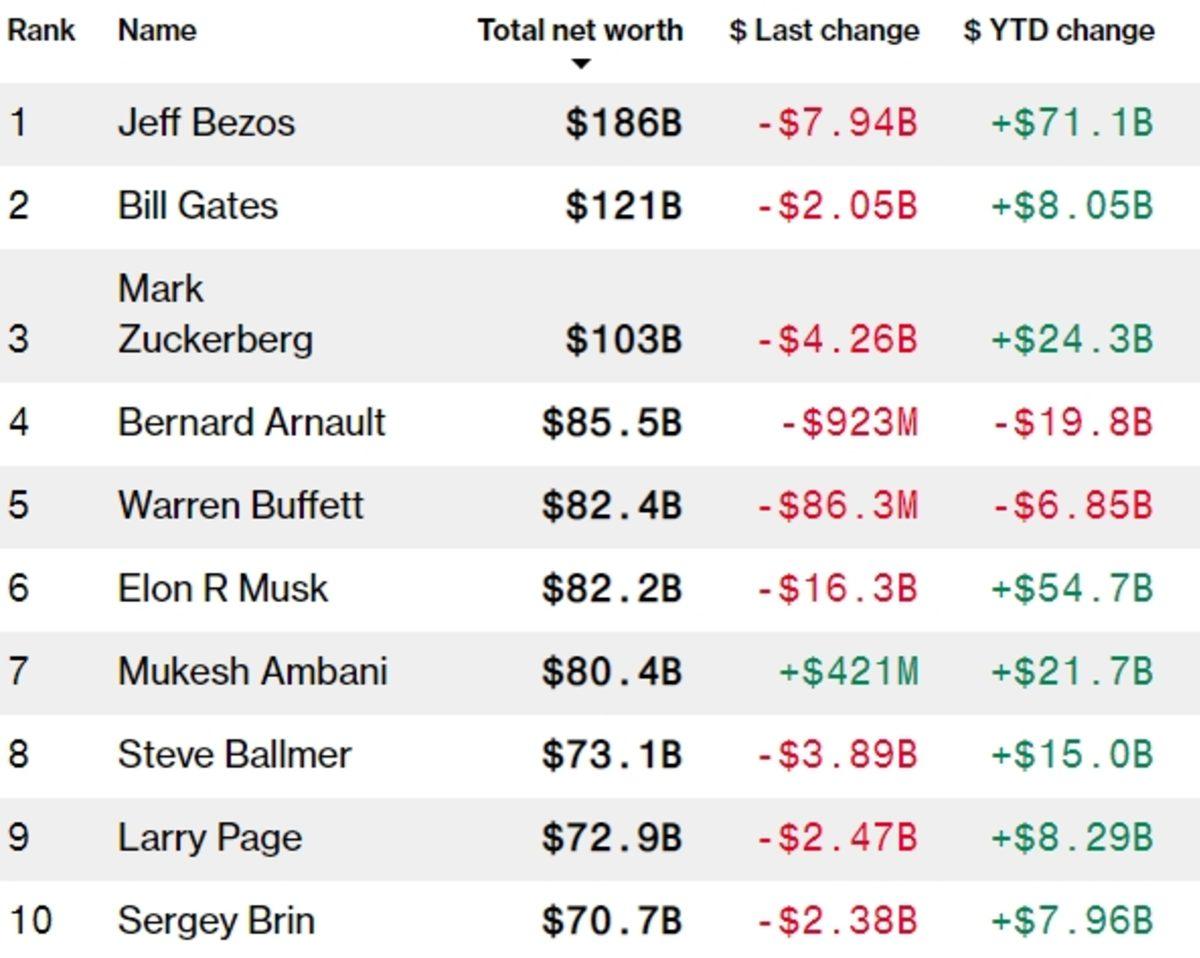The height and width of the screenshot is (958, 1200).
Task: Select Steve Ballmer in the list
Action: click(x=234, y=754)
